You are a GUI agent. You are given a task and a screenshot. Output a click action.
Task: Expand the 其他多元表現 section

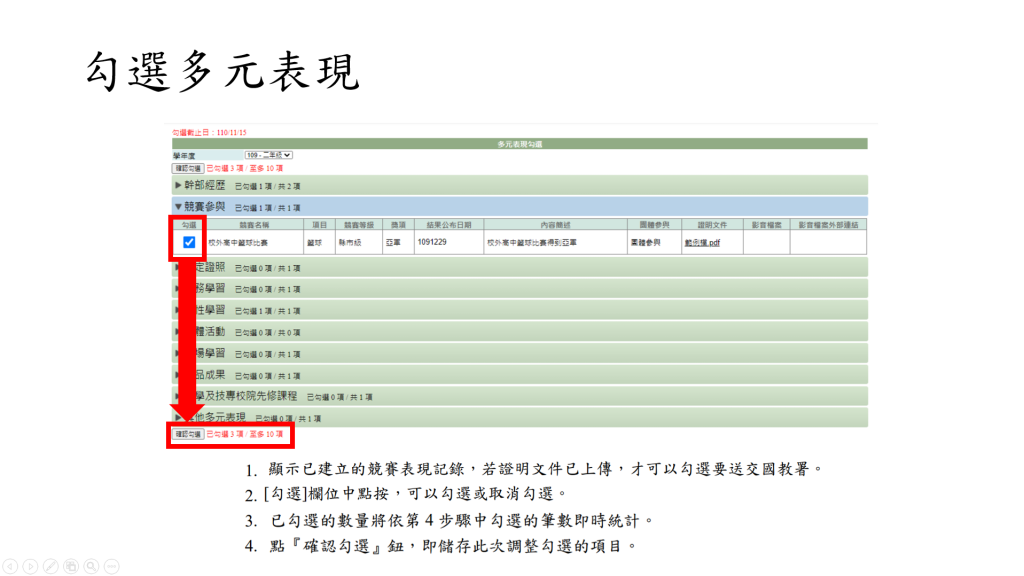point(225,417)
